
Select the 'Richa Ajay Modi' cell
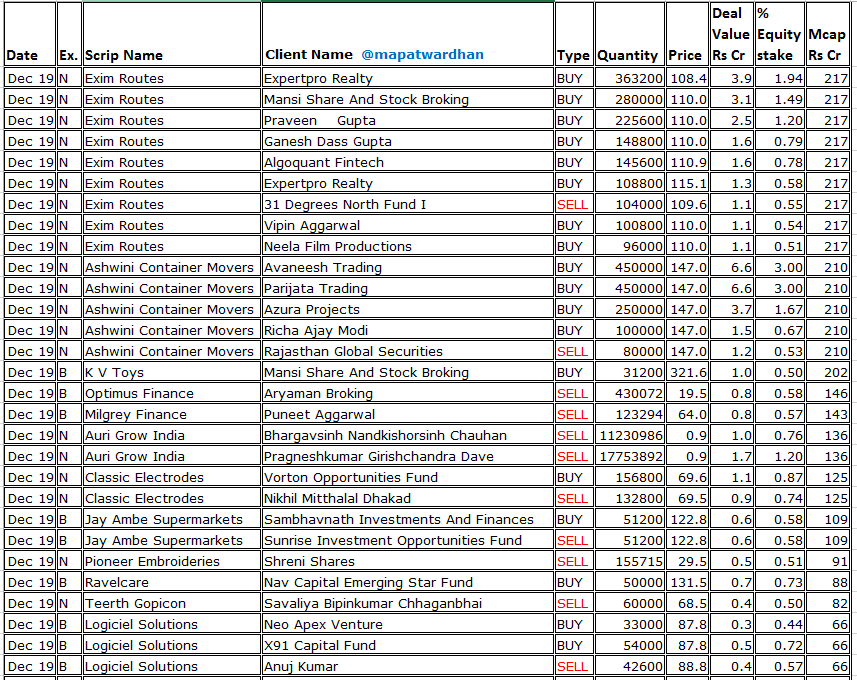tap(408, 330)
